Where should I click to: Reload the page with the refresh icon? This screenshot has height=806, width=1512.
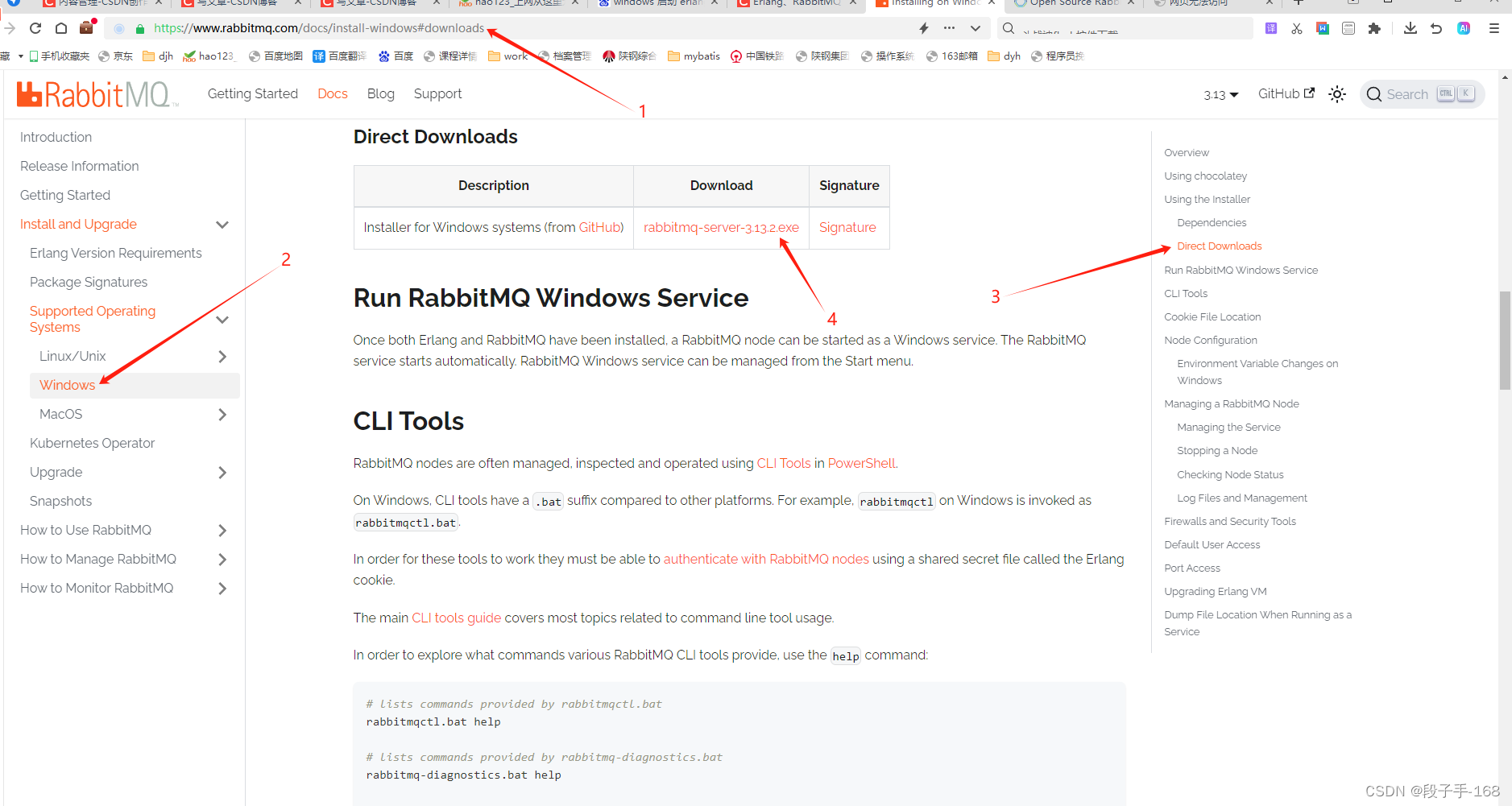pyautogui.click(x=35, y=28)
